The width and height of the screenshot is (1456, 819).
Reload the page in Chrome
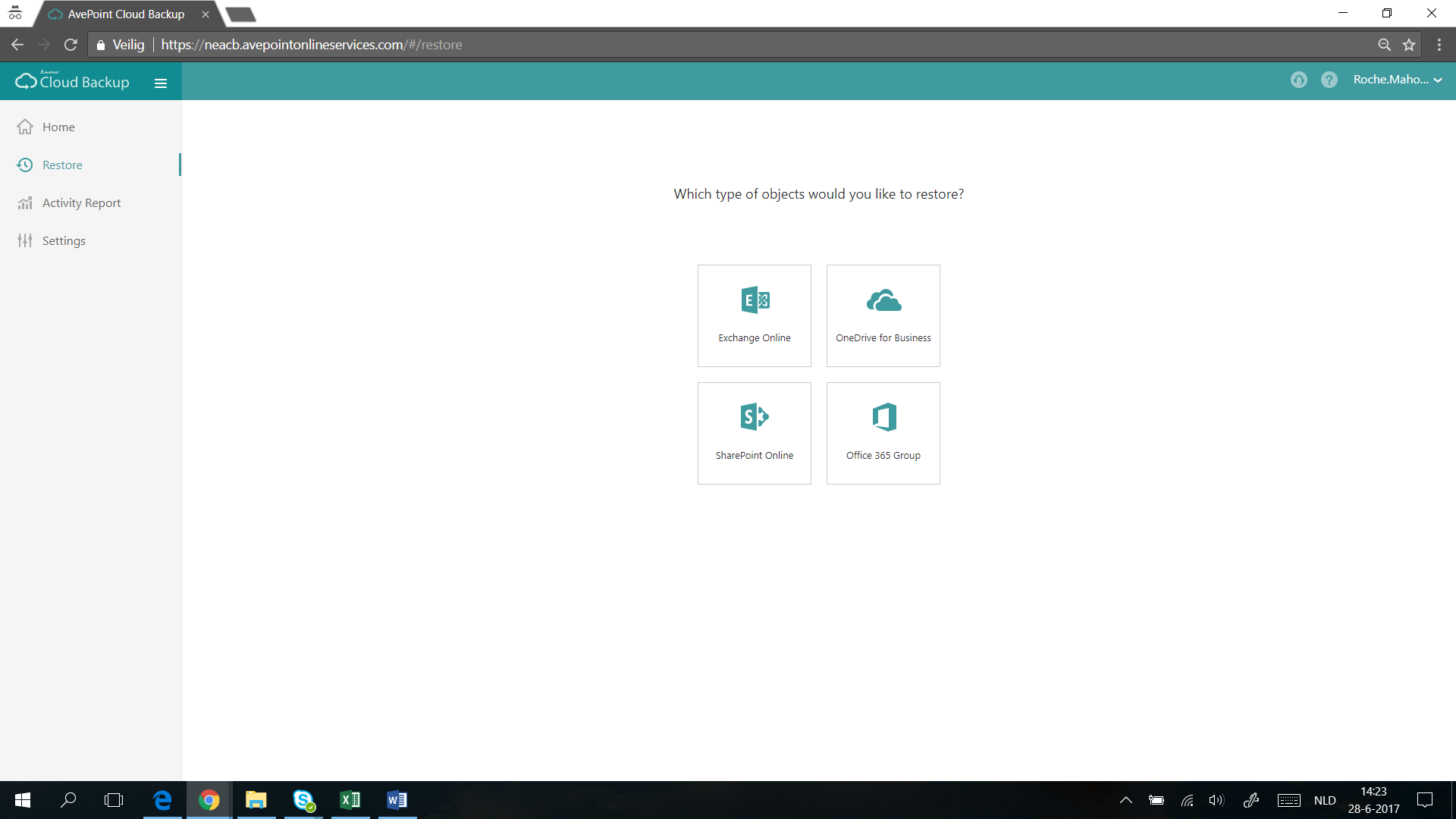[x=71, y=45]
